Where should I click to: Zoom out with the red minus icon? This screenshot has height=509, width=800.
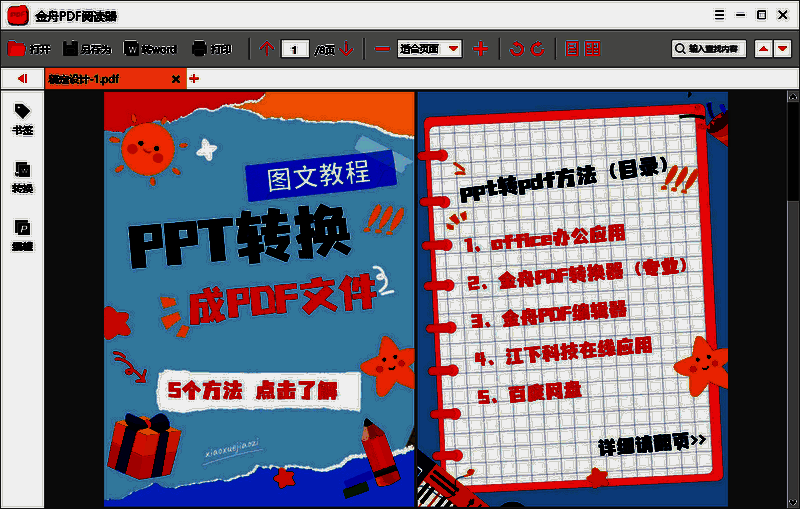[x=382, y=49]
